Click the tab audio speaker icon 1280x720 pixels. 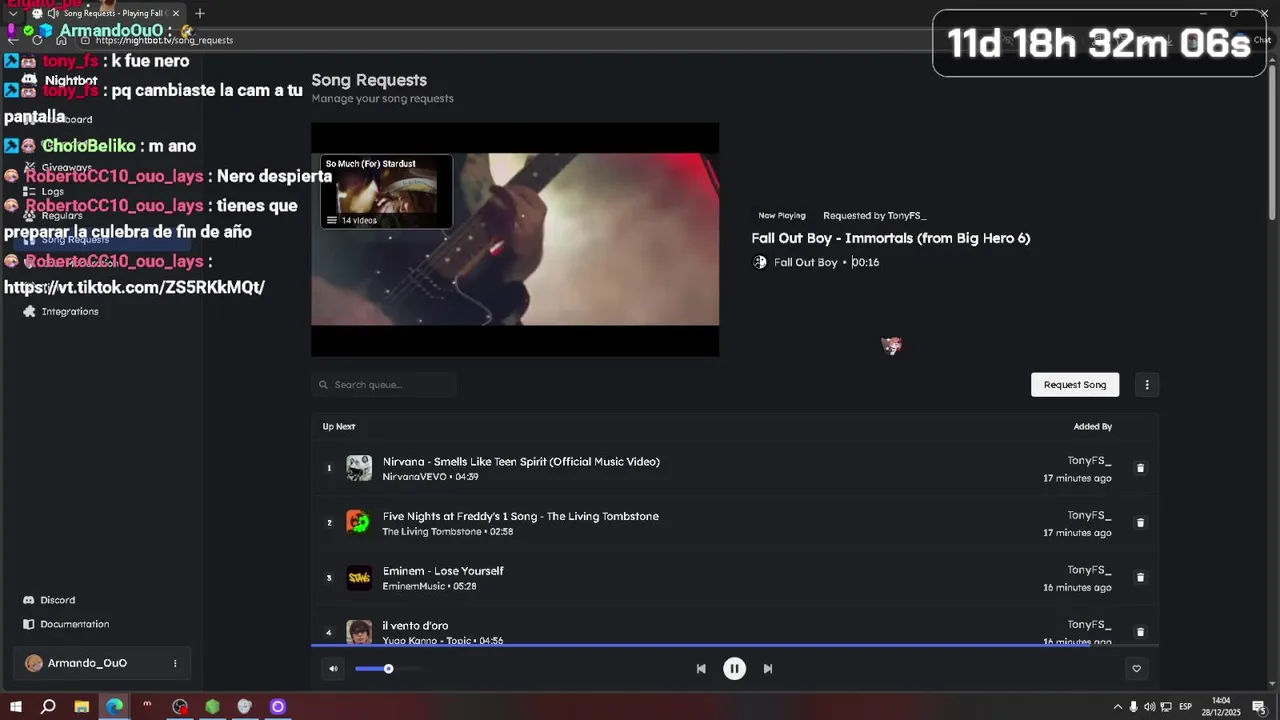click(x=52, y=13)
